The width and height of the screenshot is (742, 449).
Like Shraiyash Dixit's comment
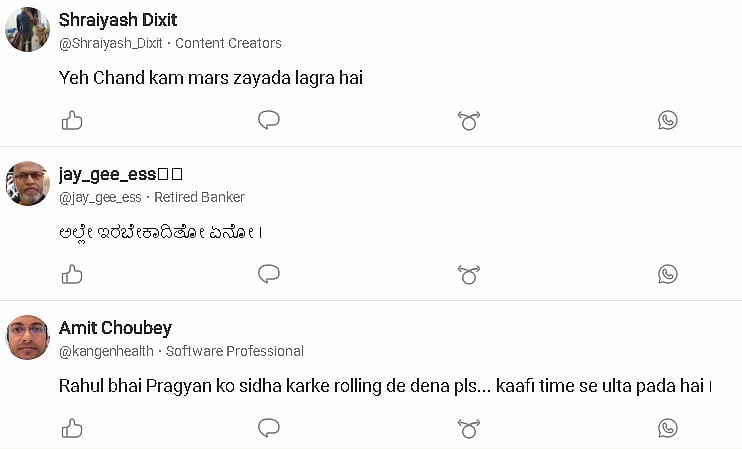[x=72, y=120]
